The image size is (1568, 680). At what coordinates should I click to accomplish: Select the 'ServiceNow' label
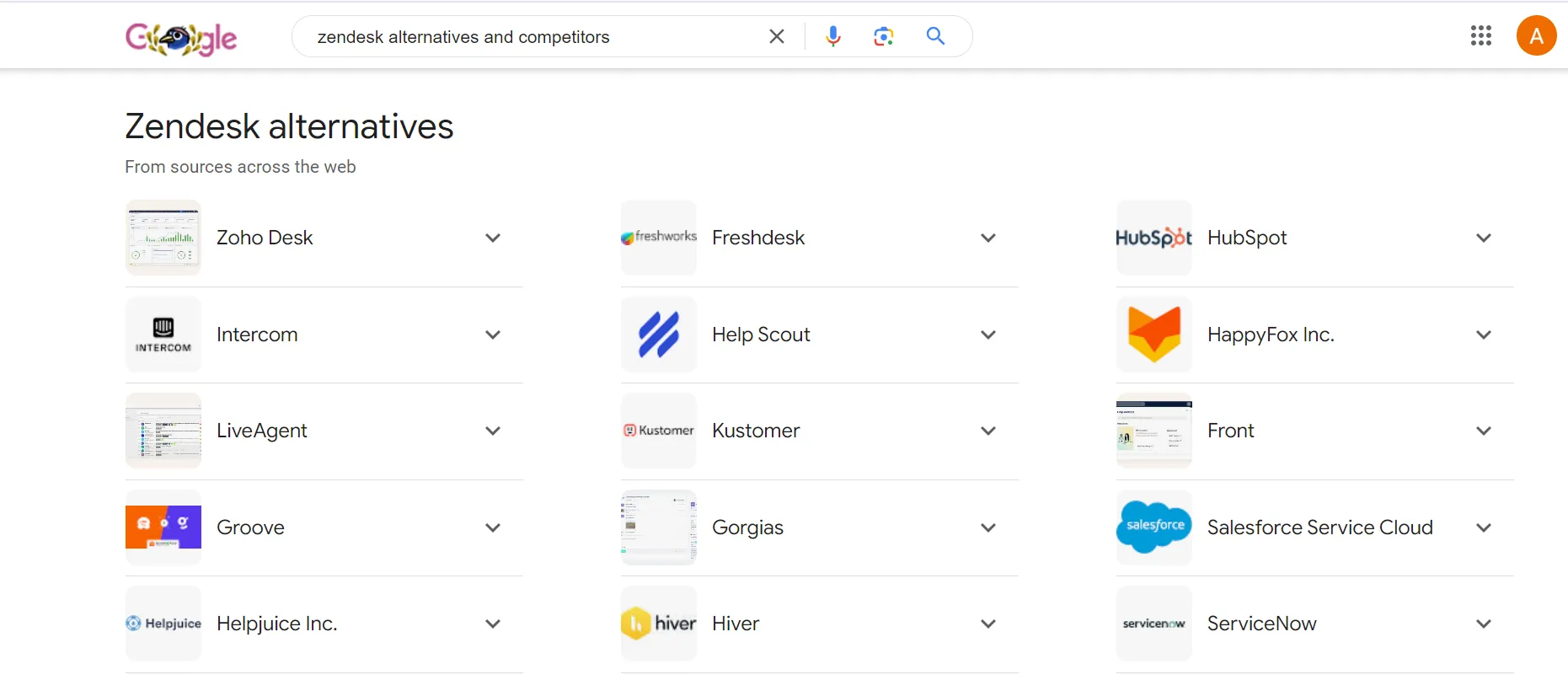coord(1262,624)
